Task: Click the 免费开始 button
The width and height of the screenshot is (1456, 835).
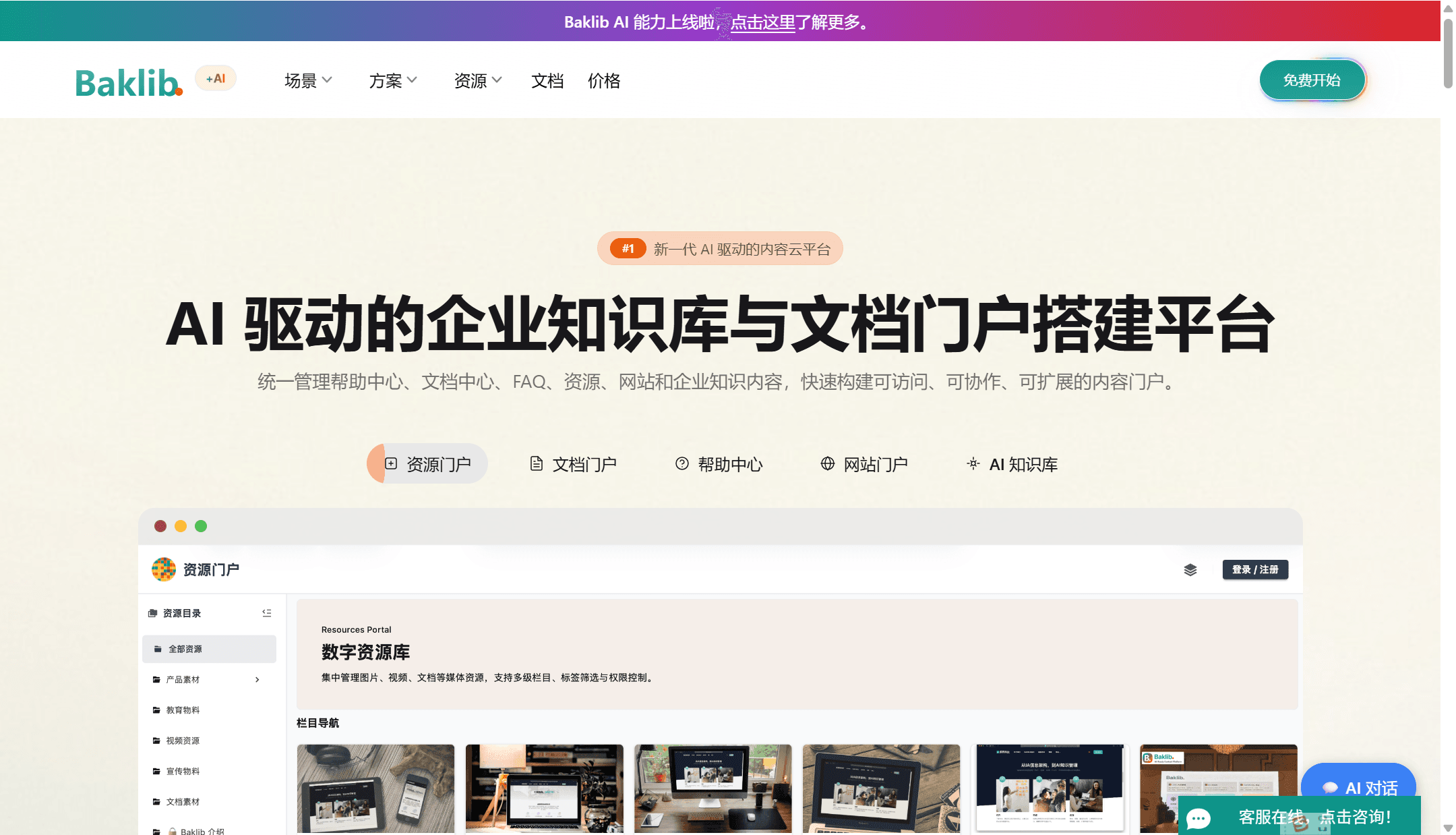Action: tap(1312, 80)
